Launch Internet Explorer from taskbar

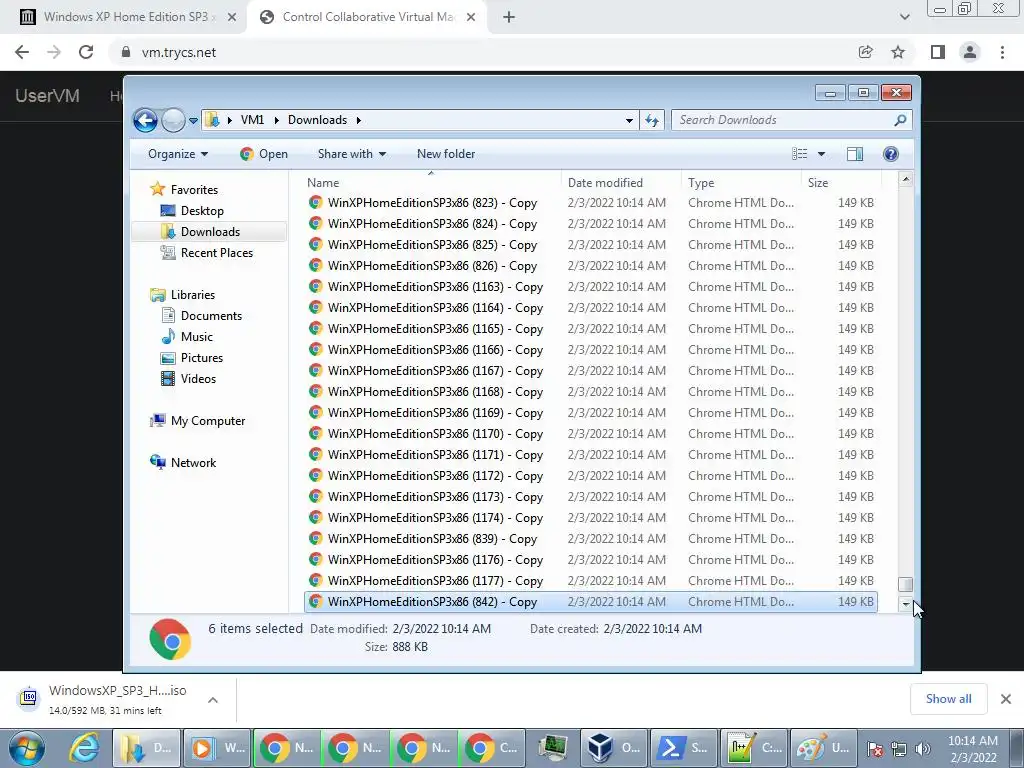point(85,748)
